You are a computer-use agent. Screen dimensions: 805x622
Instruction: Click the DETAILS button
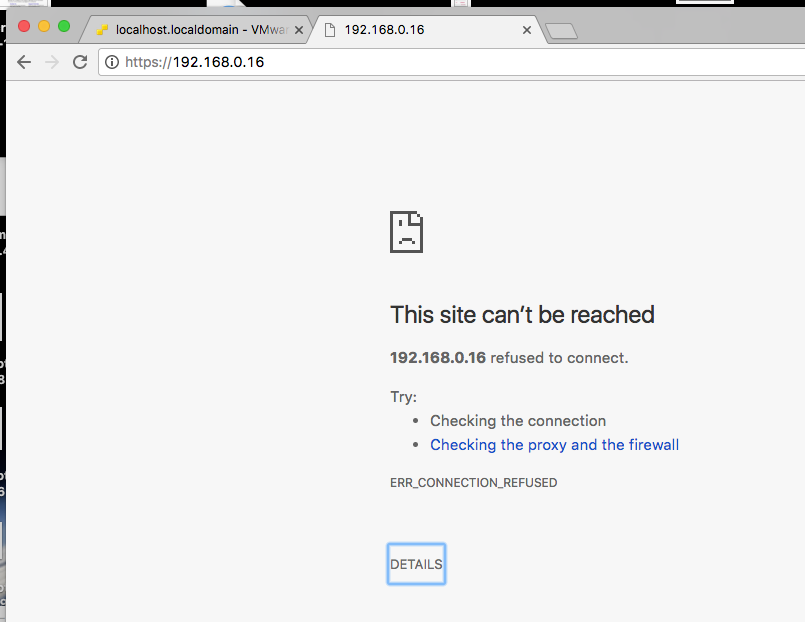coord(416,564)
